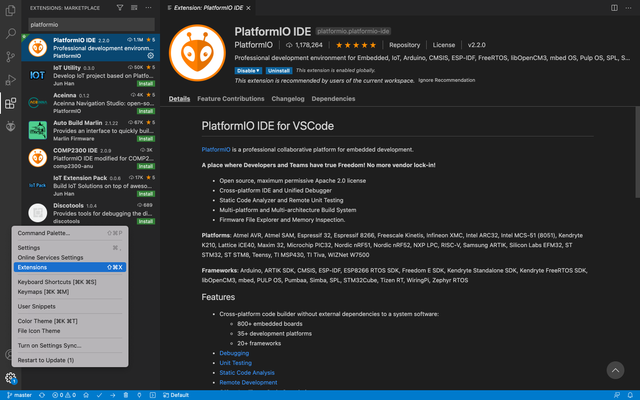Switch to the Dependencies tab
The width and height of the screenshot is (640, 400).
point(333,99)
